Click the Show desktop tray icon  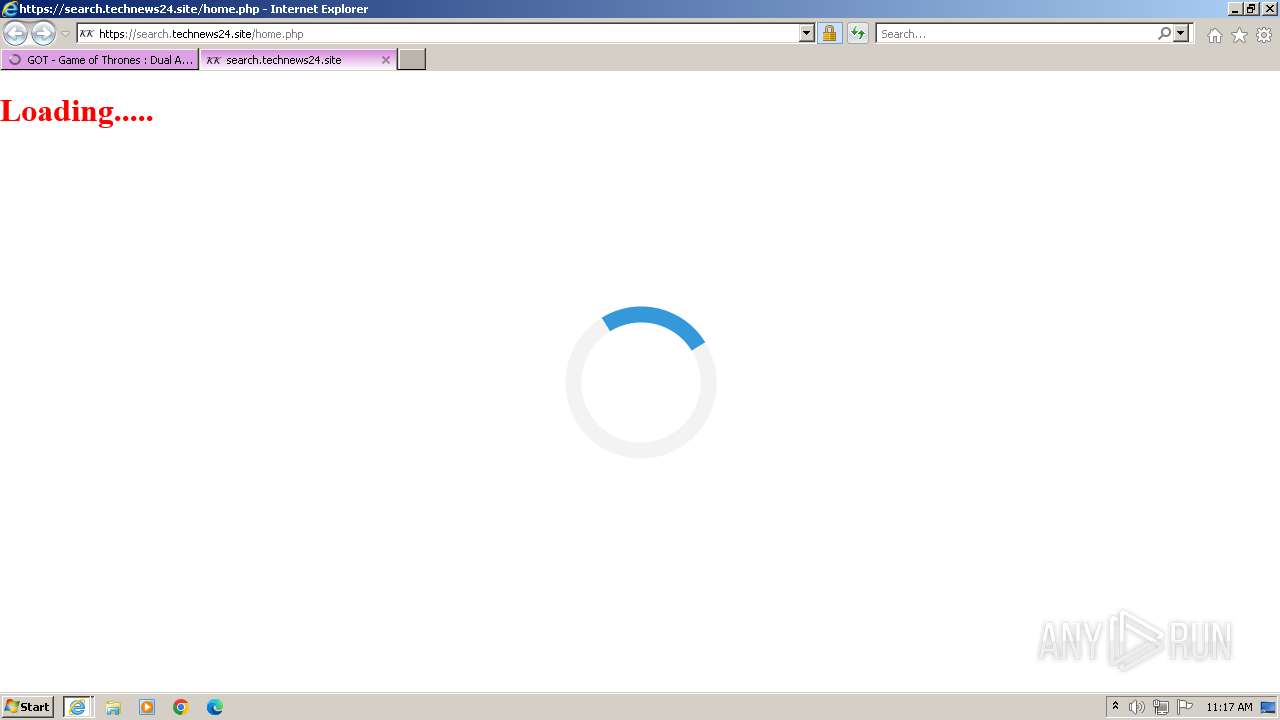click(1269, 707)
